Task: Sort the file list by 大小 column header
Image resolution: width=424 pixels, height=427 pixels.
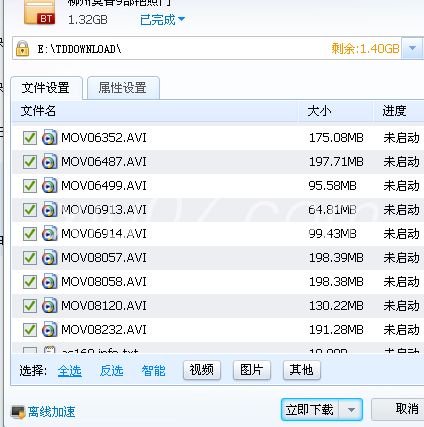Action: pyautogui.click(x=335, y=111)
